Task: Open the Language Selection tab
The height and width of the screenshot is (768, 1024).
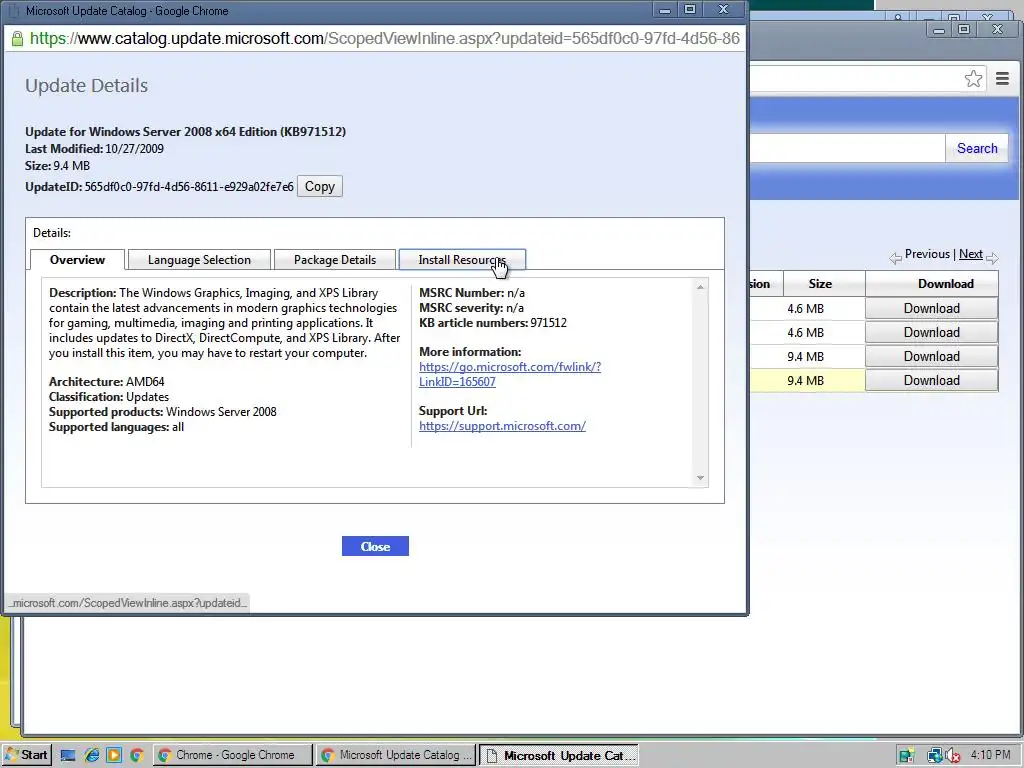Action: pos(199,260)
